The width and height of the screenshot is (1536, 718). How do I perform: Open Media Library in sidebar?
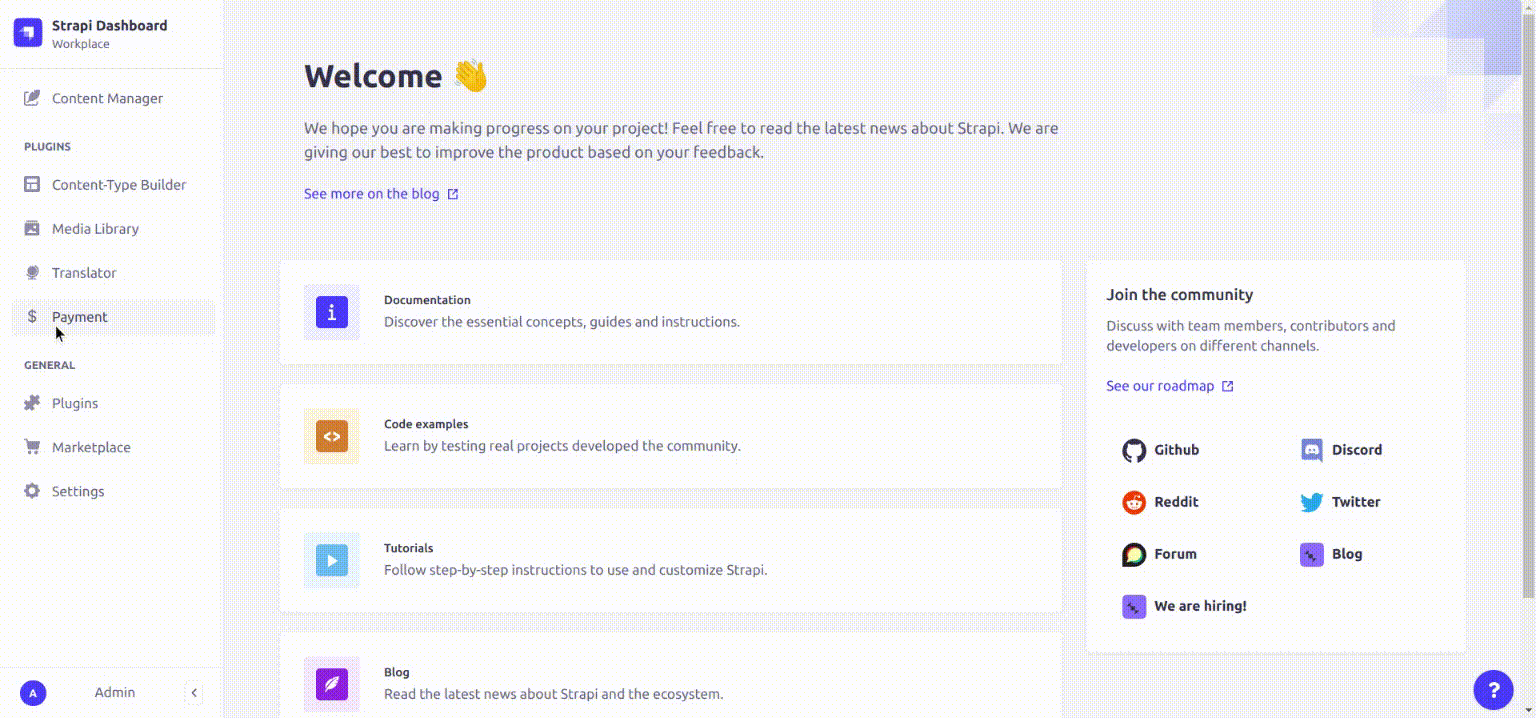click(113, 229)
